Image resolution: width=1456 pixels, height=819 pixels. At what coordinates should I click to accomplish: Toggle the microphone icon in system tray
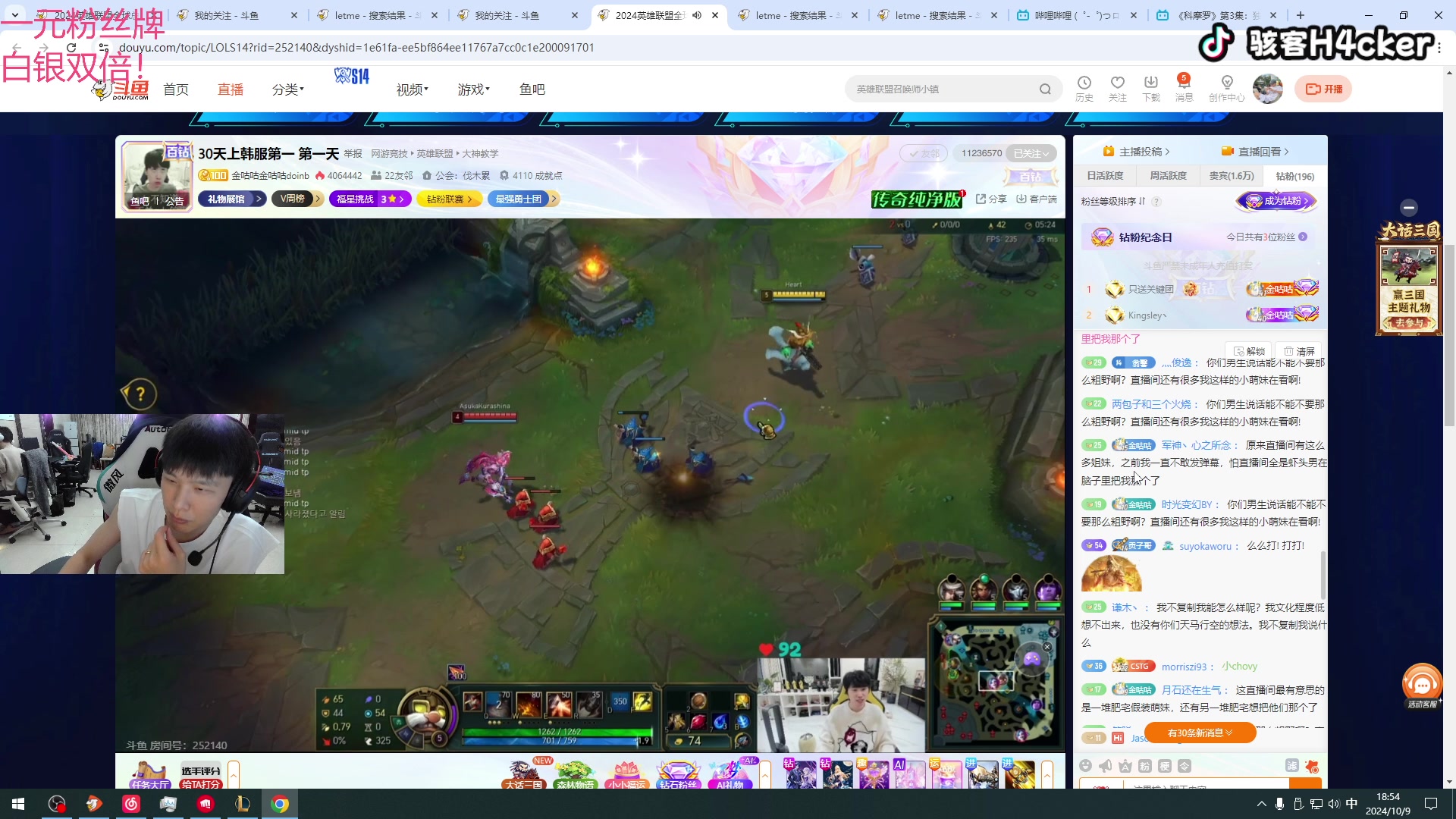1279,804
